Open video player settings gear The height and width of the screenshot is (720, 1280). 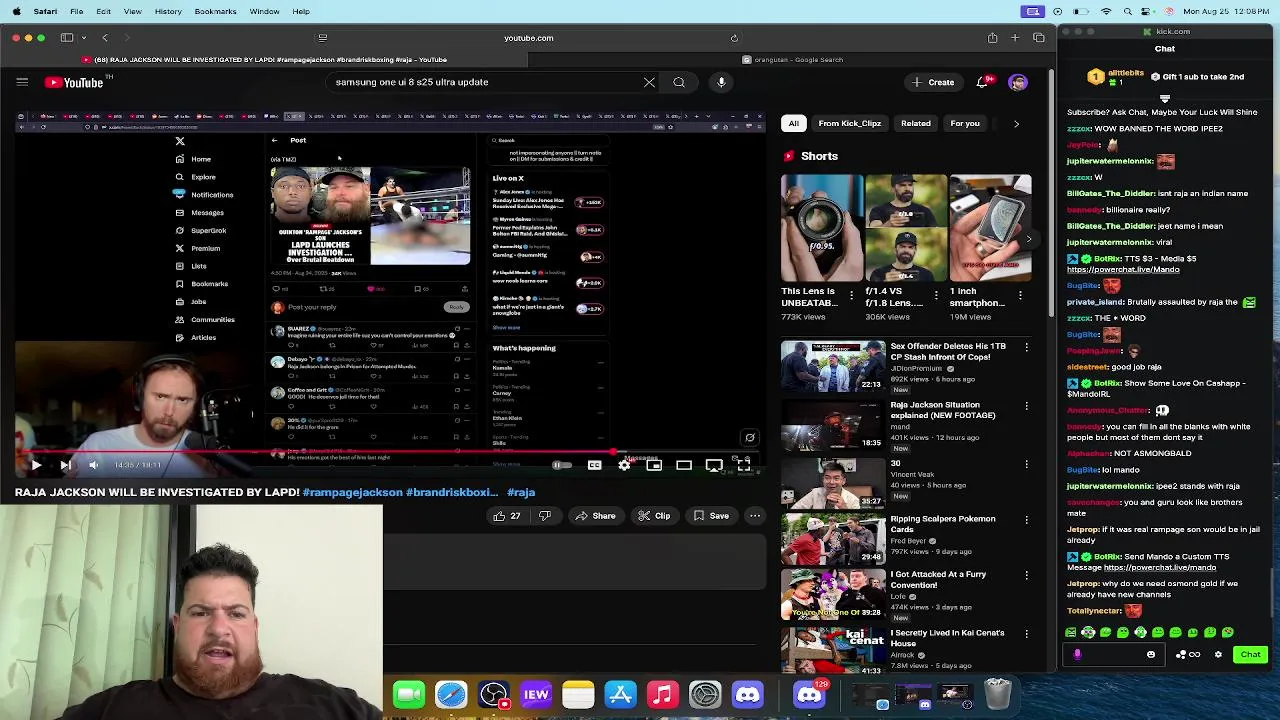click(624, 465)
